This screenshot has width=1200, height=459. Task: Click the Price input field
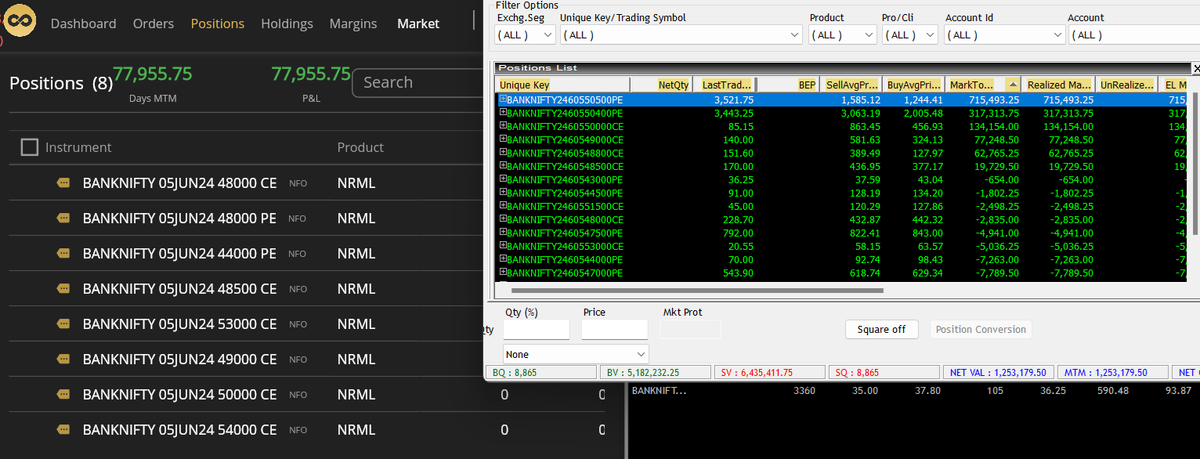coord(614,329)
